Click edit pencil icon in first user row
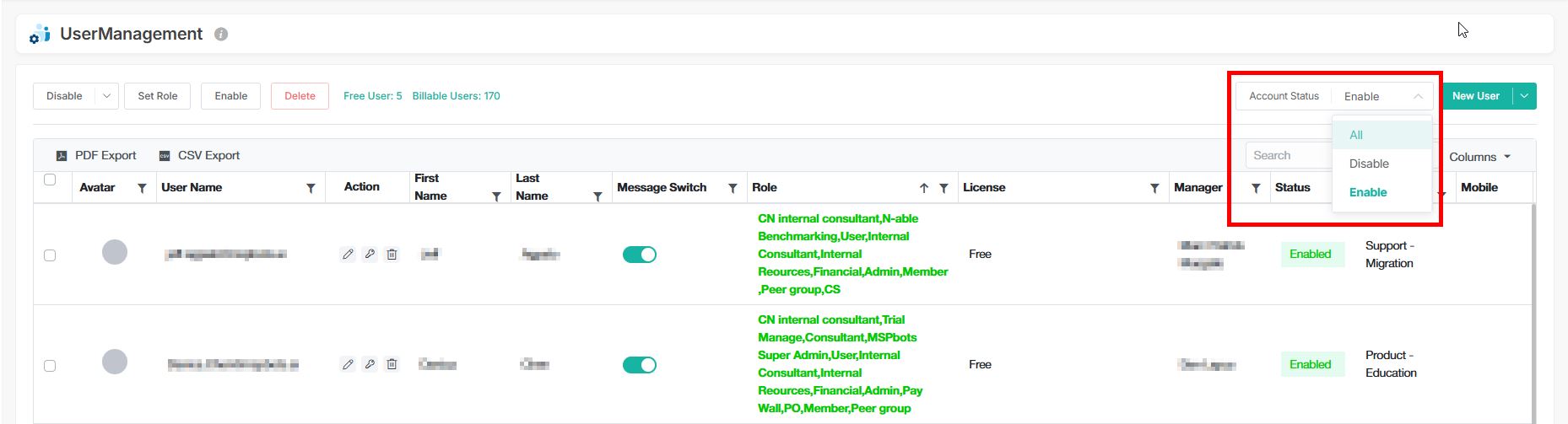This screenshot has height=424, width=1568. pos(348,255)
